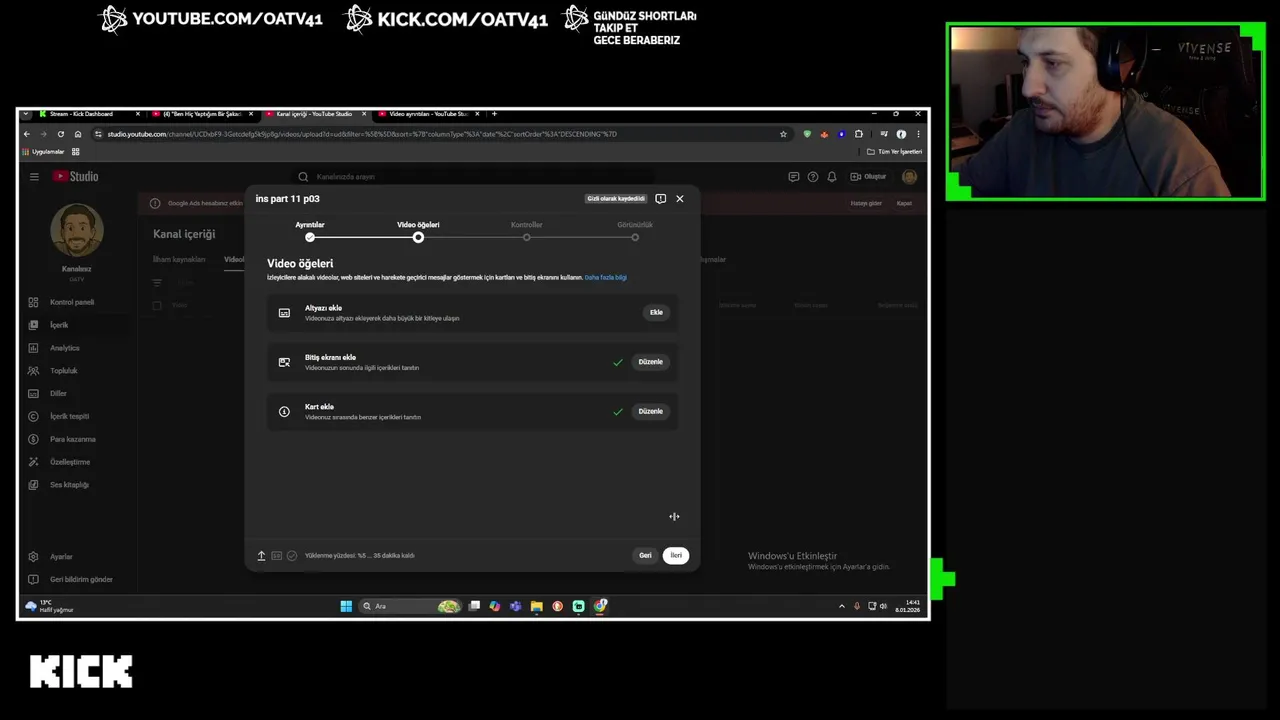The width and height of the screenshot is (1280, 720).
Task: Click Kapat in the banner
Action: coord(904,203)
